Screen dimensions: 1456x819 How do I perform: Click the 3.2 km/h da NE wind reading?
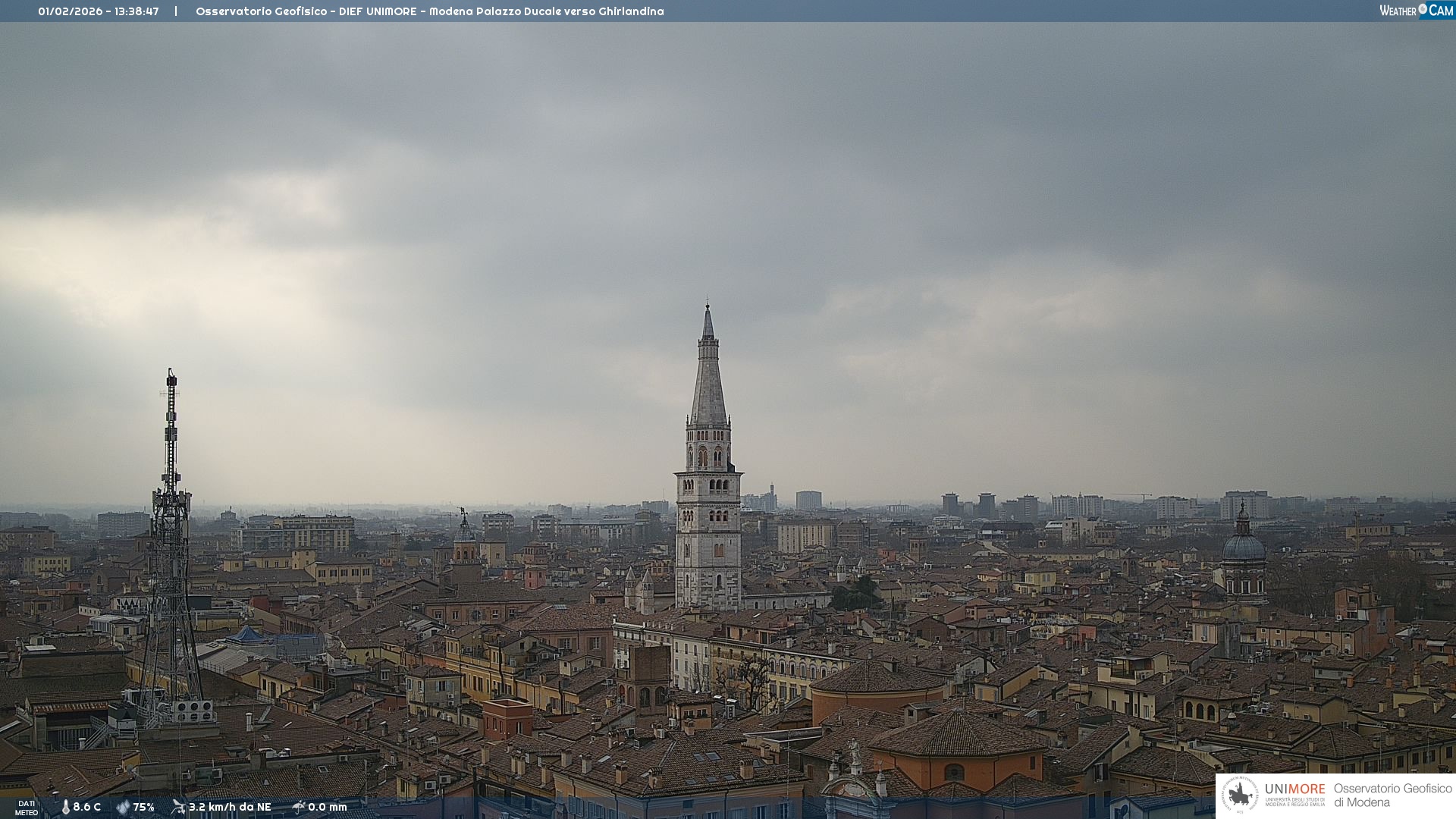click(230, 807)
